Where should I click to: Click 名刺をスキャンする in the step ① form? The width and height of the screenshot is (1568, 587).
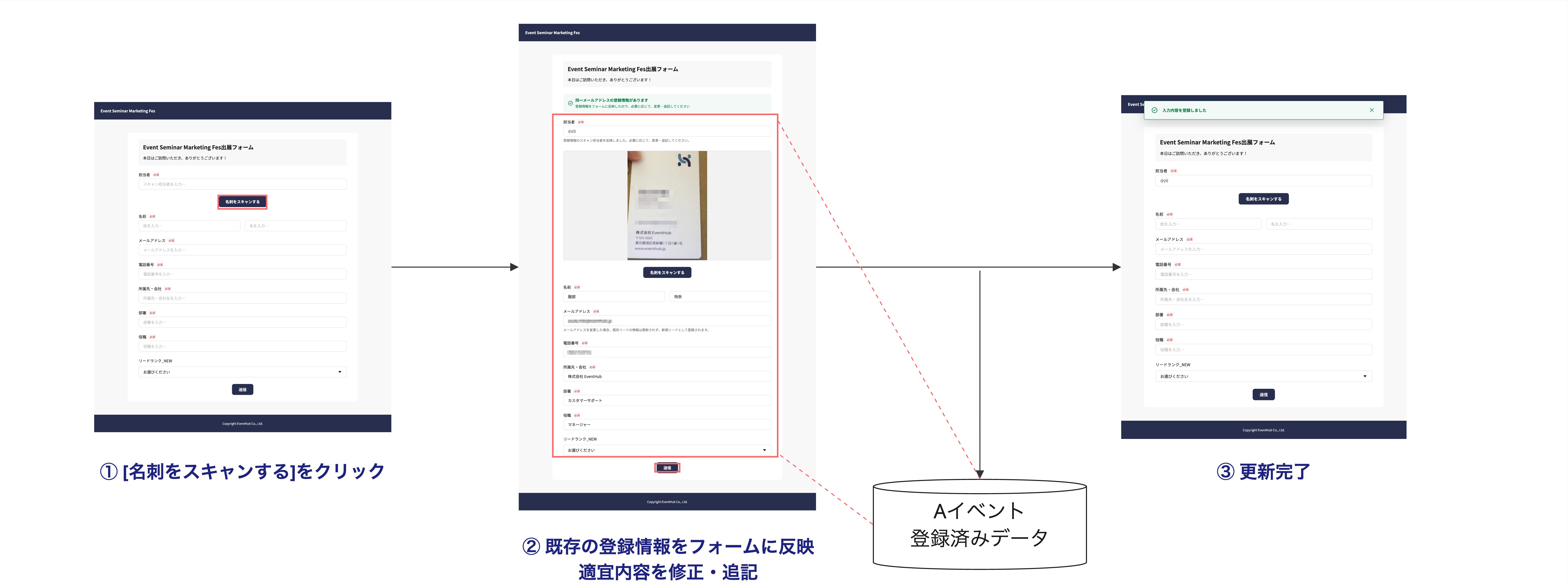(242, 202)
